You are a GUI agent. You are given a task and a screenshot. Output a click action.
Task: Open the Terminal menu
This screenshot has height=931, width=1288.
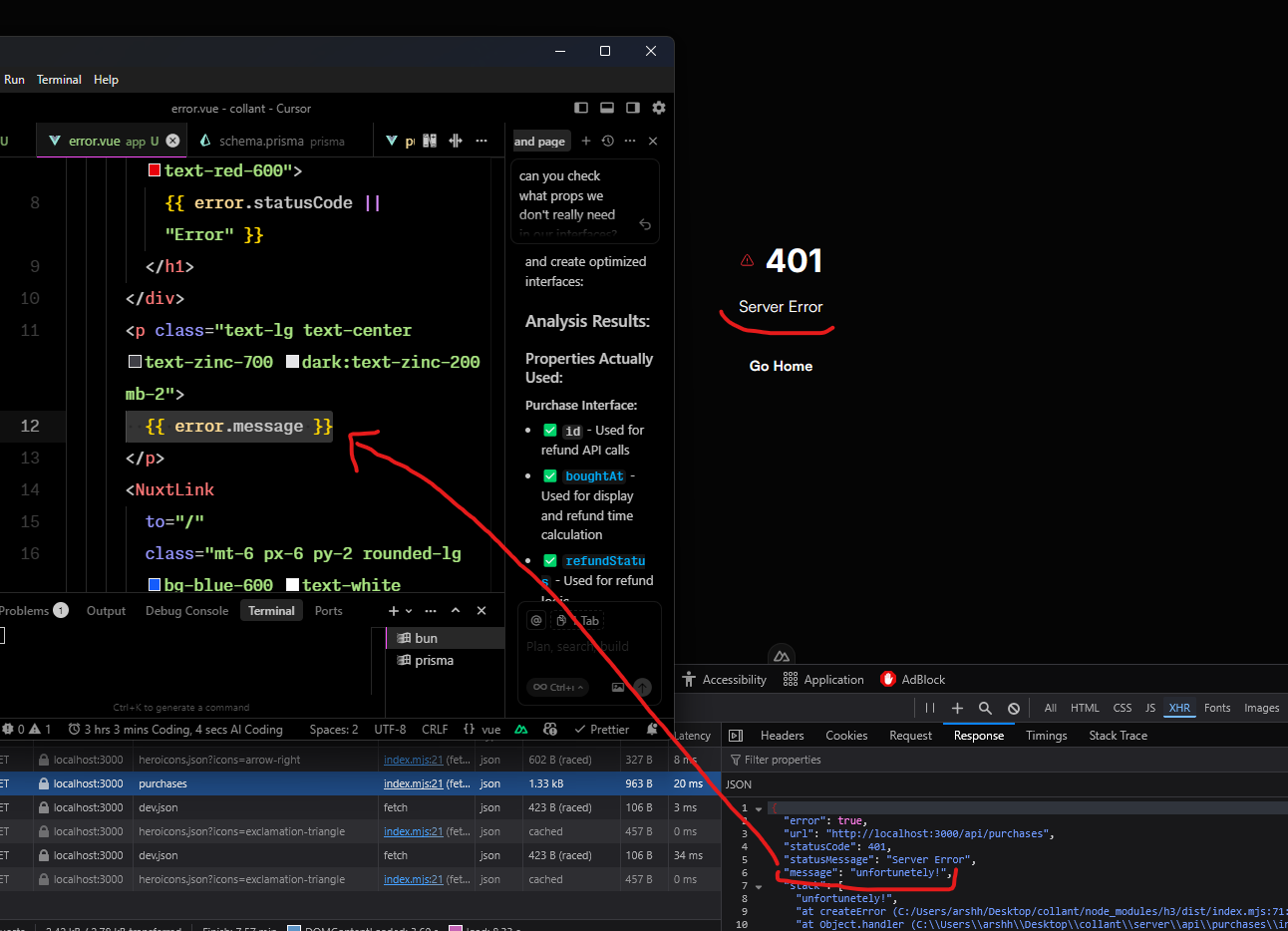point(59,80)
